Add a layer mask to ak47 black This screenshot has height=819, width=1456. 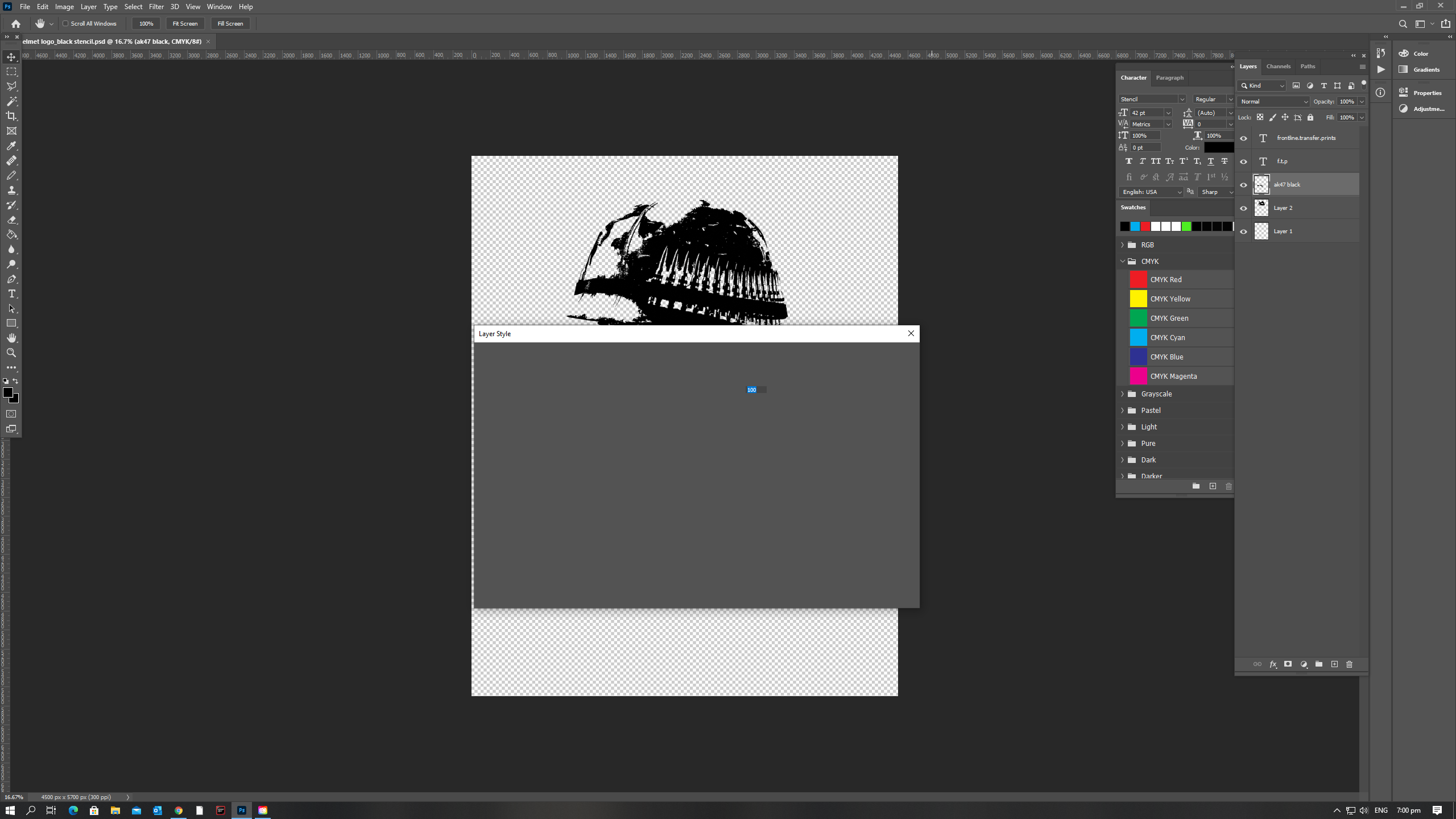click(1287, 664)
